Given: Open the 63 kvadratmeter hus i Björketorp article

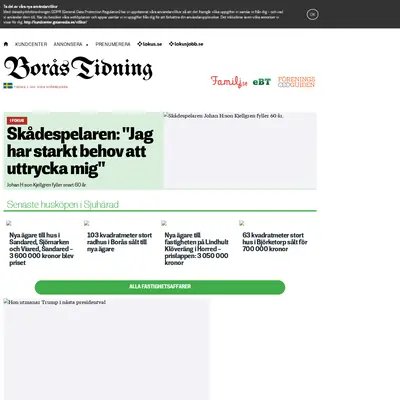Looking at the screenshot, I should click(275, 242).
